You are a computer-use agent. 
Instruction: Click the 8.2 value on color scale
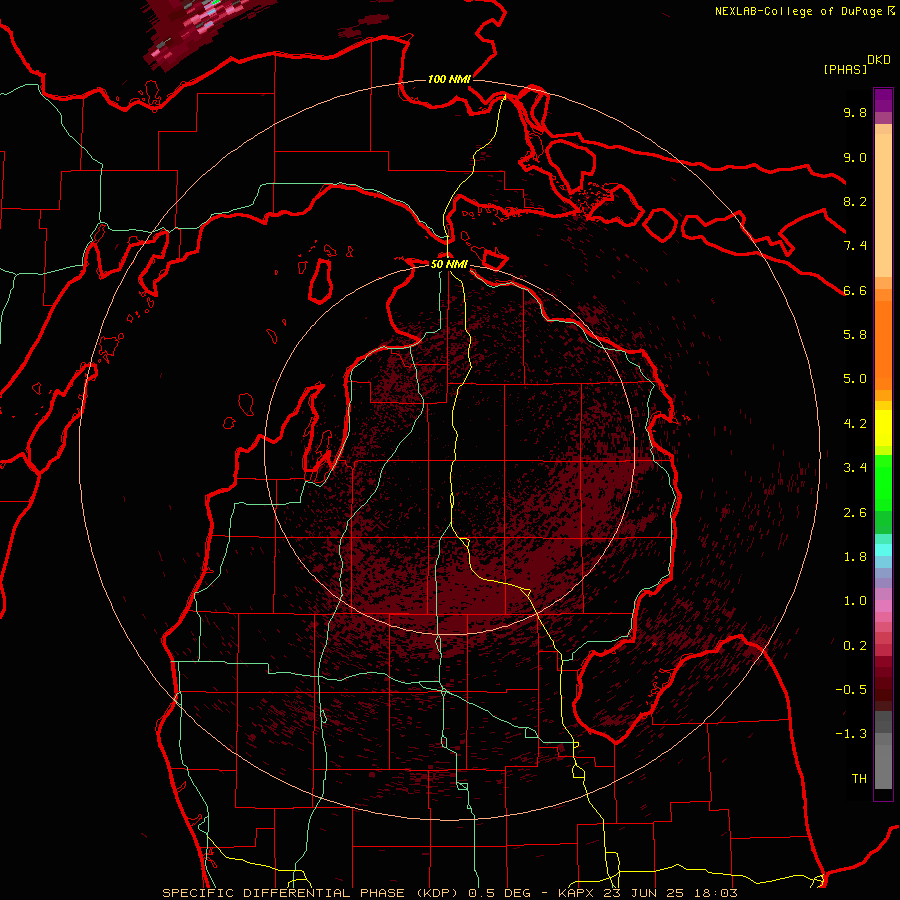[x=855, y=201]
